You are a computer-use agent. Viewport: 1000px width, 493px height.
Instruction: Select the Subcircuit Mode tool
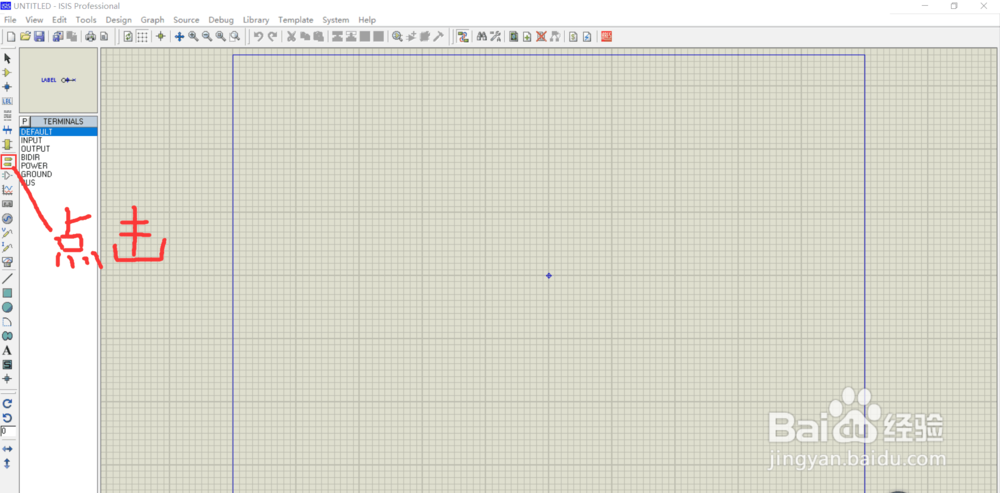point(8,145)
